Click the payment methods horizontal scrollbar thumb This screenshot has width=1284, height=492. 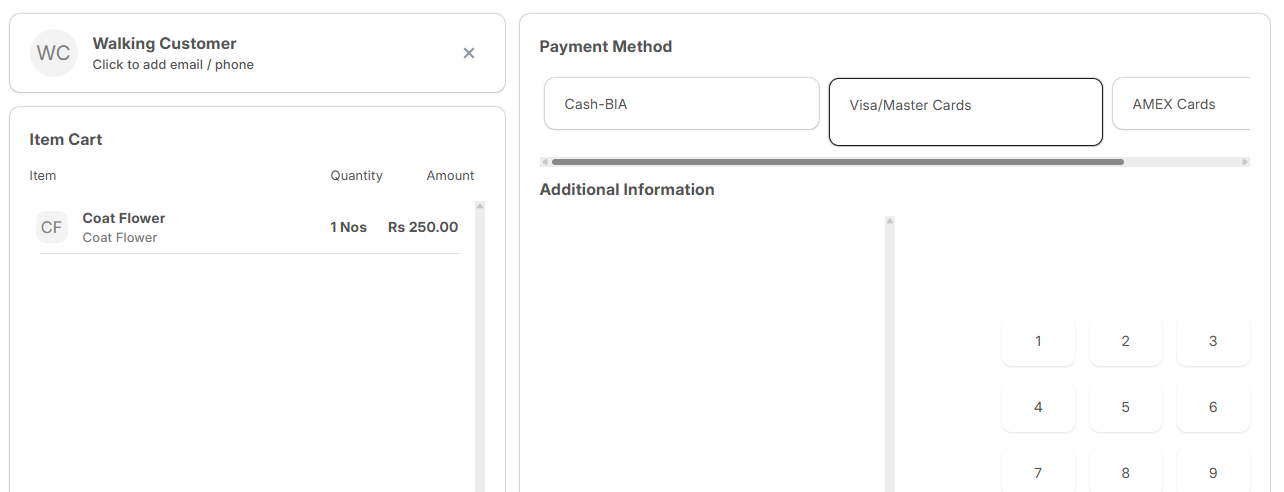click(838, 162)
